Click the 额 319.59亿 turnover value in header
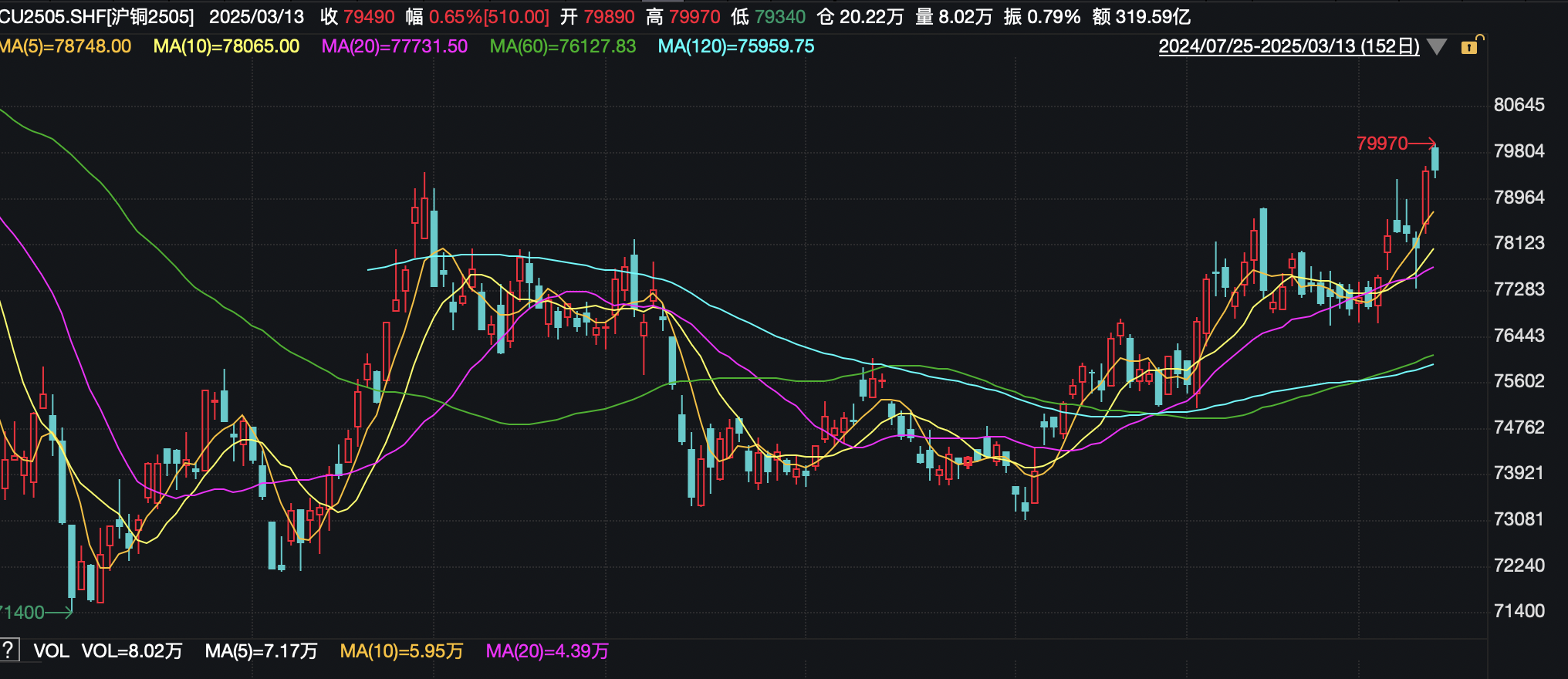The height and width of the screenshot is (679, 1568). point(1141,17)
